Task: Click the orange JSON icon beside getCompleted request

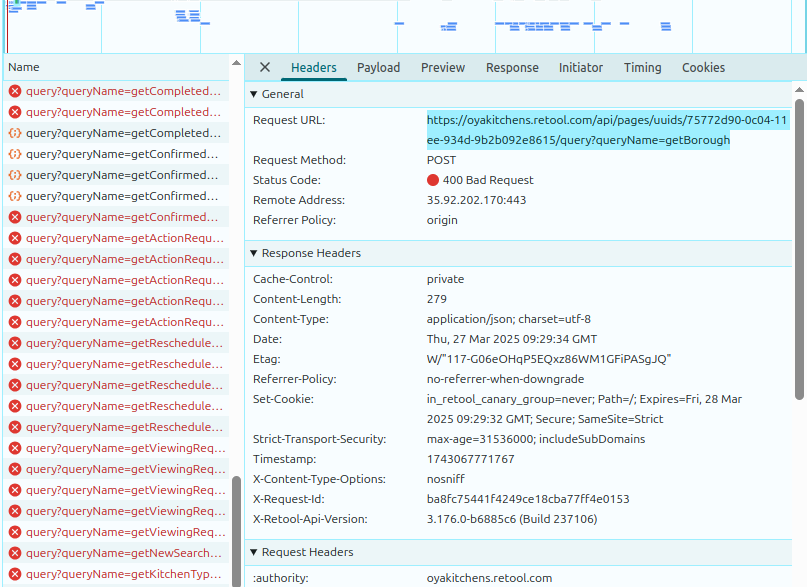Action: pos(15,133)
